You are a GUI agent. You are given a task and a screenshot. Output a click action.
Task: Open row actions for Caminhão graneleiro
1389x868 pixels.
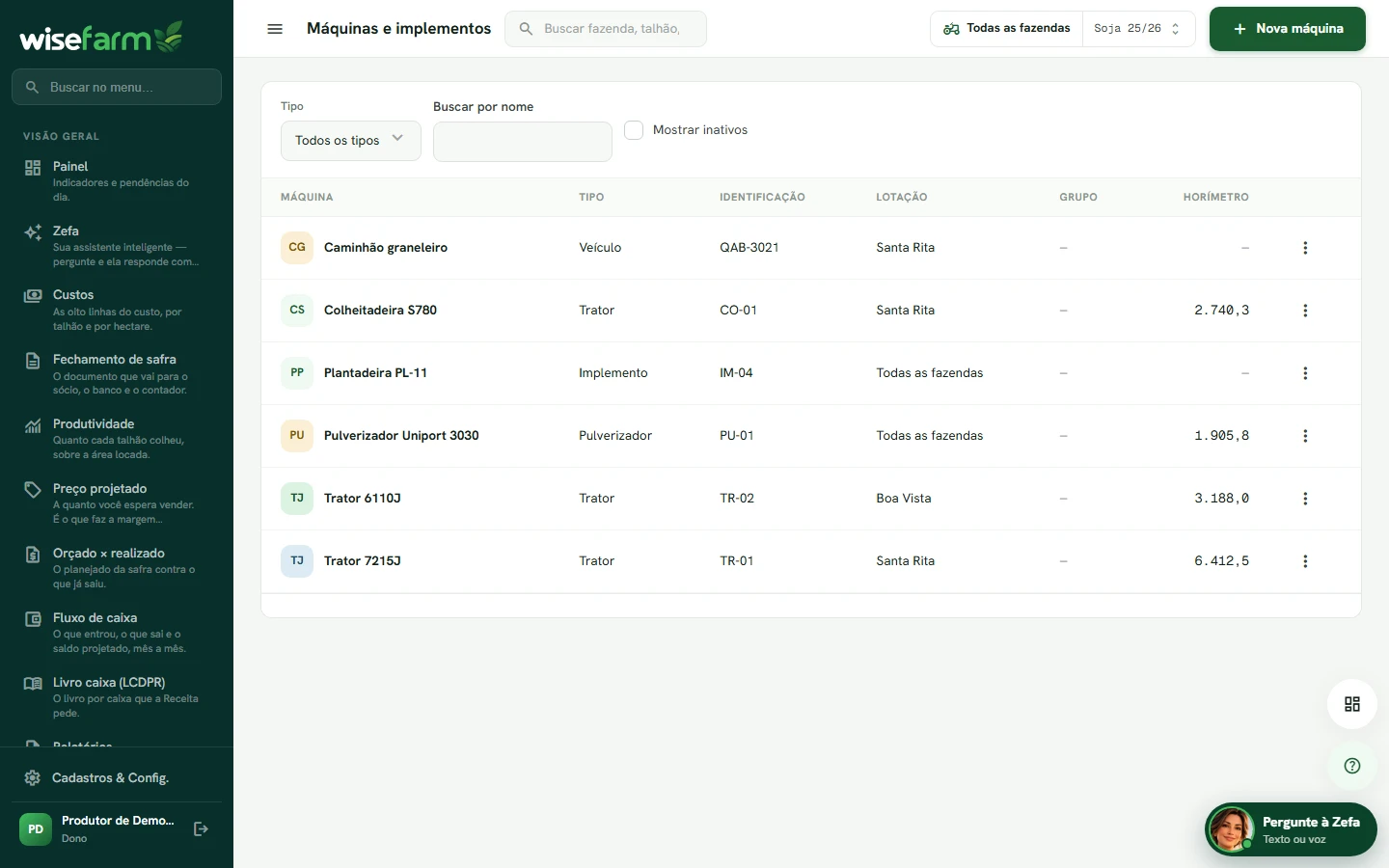[1305, 248]
